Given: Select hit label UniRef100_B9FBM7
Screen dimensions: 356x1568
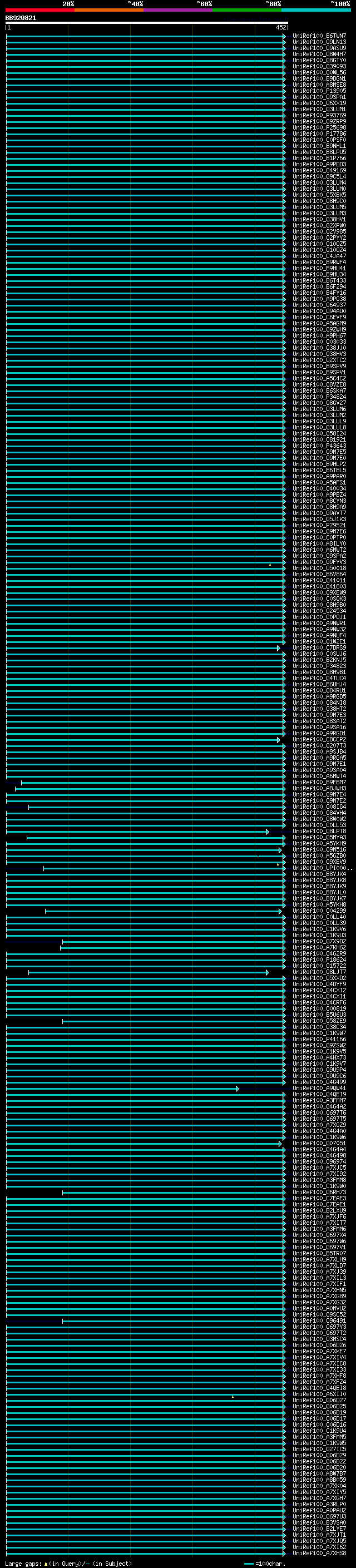Looking at the screenshot, I should pyautogui.click(x=319, y=782).
